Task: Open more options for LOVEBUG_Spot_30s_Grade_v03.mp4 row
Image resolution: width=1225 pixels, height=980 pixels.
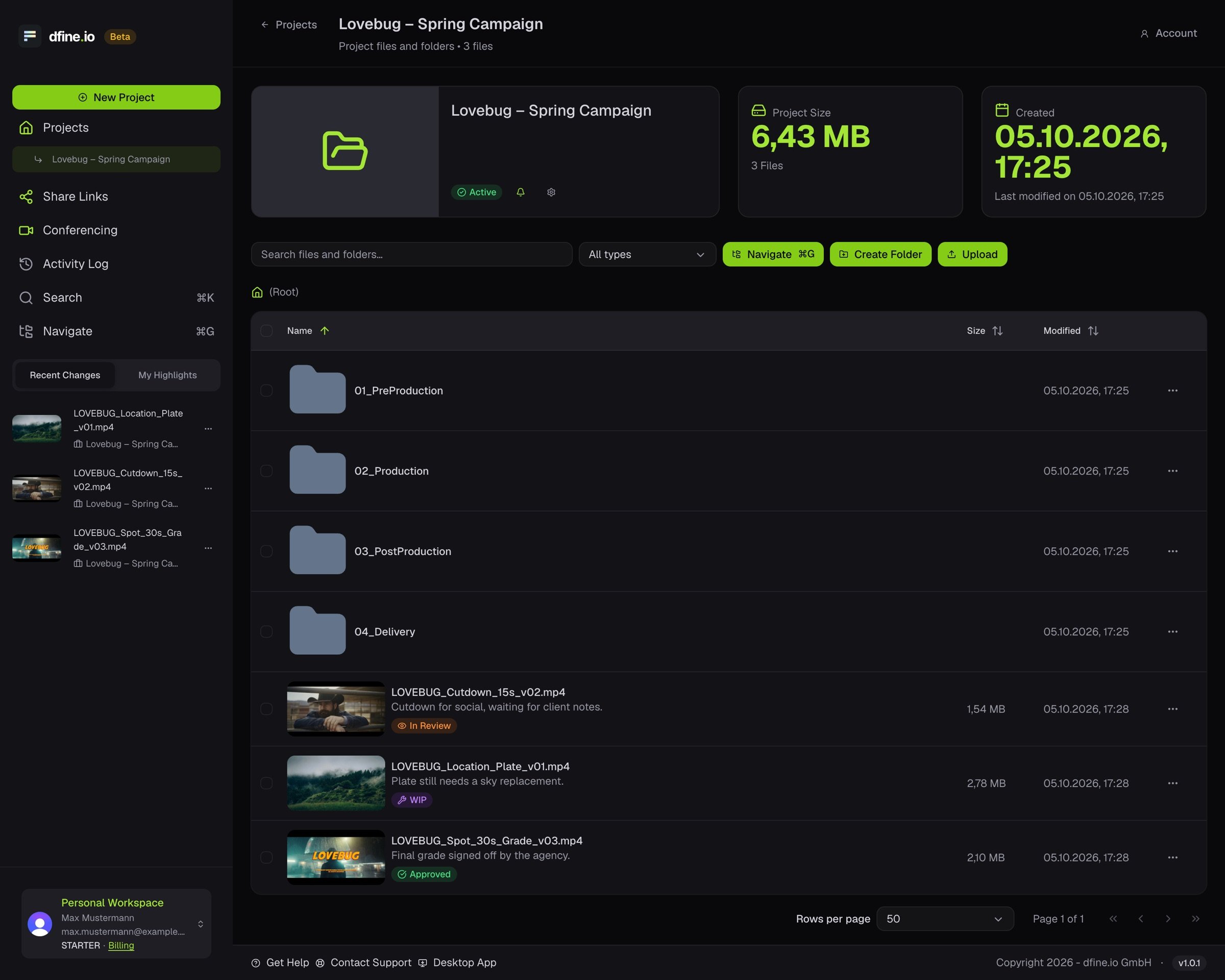Action: point(1173,857)
